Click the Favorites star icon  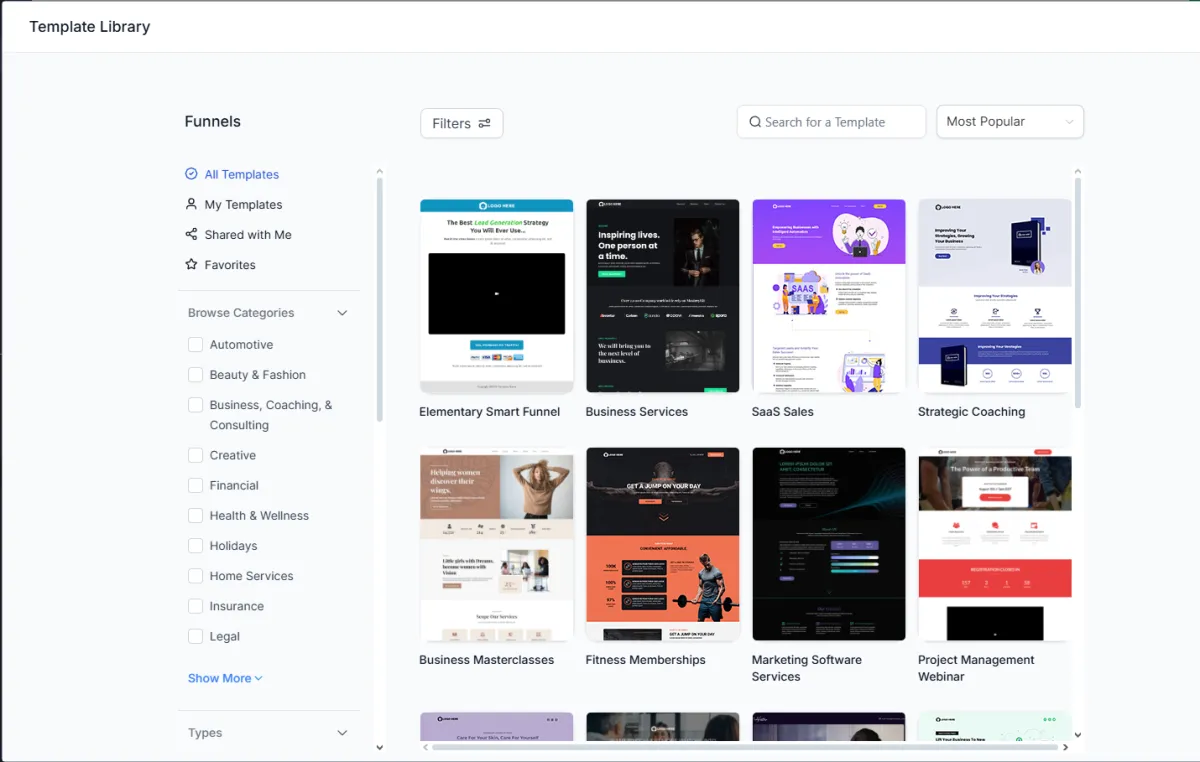click(x=191, y=264)
